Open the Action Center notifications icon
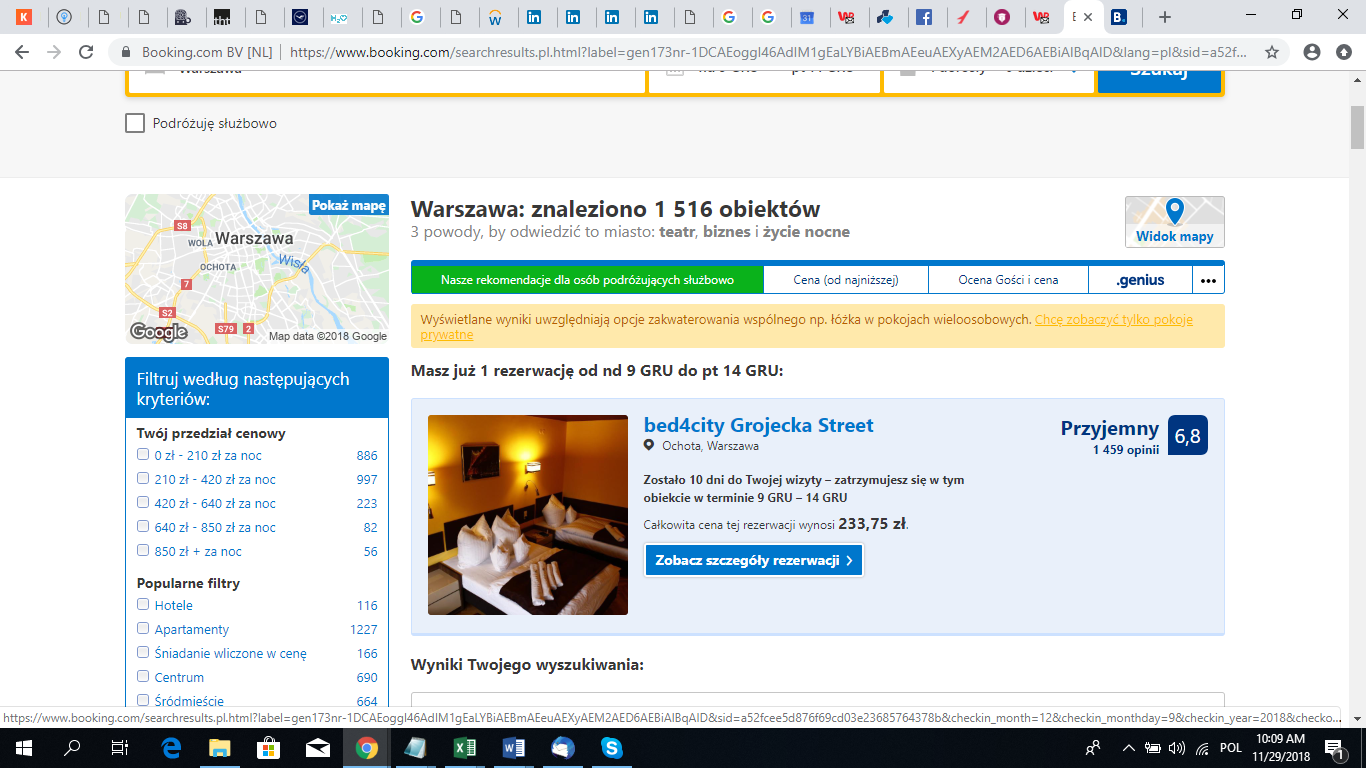 tap(1333, 748)
